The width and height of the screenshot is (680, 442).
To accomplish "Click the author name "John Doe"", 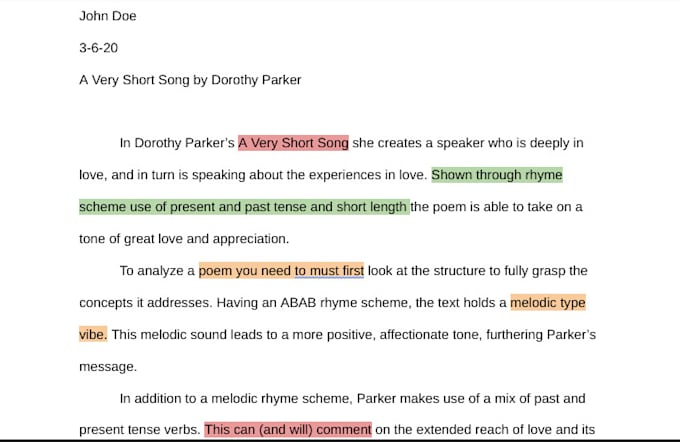I will click(108, 16).
